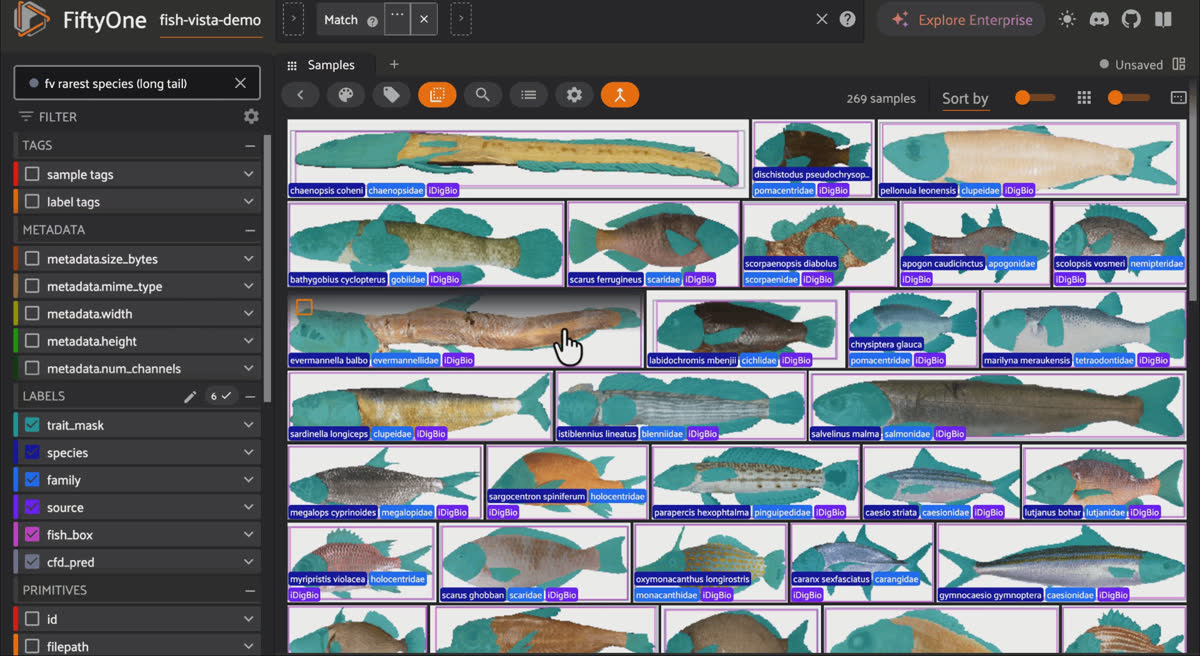Select the evermannella balbo sample checkbox
This screenshot has width=1200, height=656.
tap(305, 307)
